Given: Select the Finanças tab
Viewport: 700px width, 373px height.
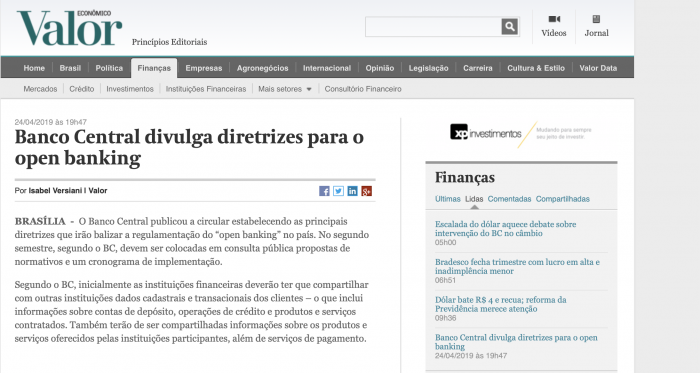Looking at the screenshot, I should (154, 68).
